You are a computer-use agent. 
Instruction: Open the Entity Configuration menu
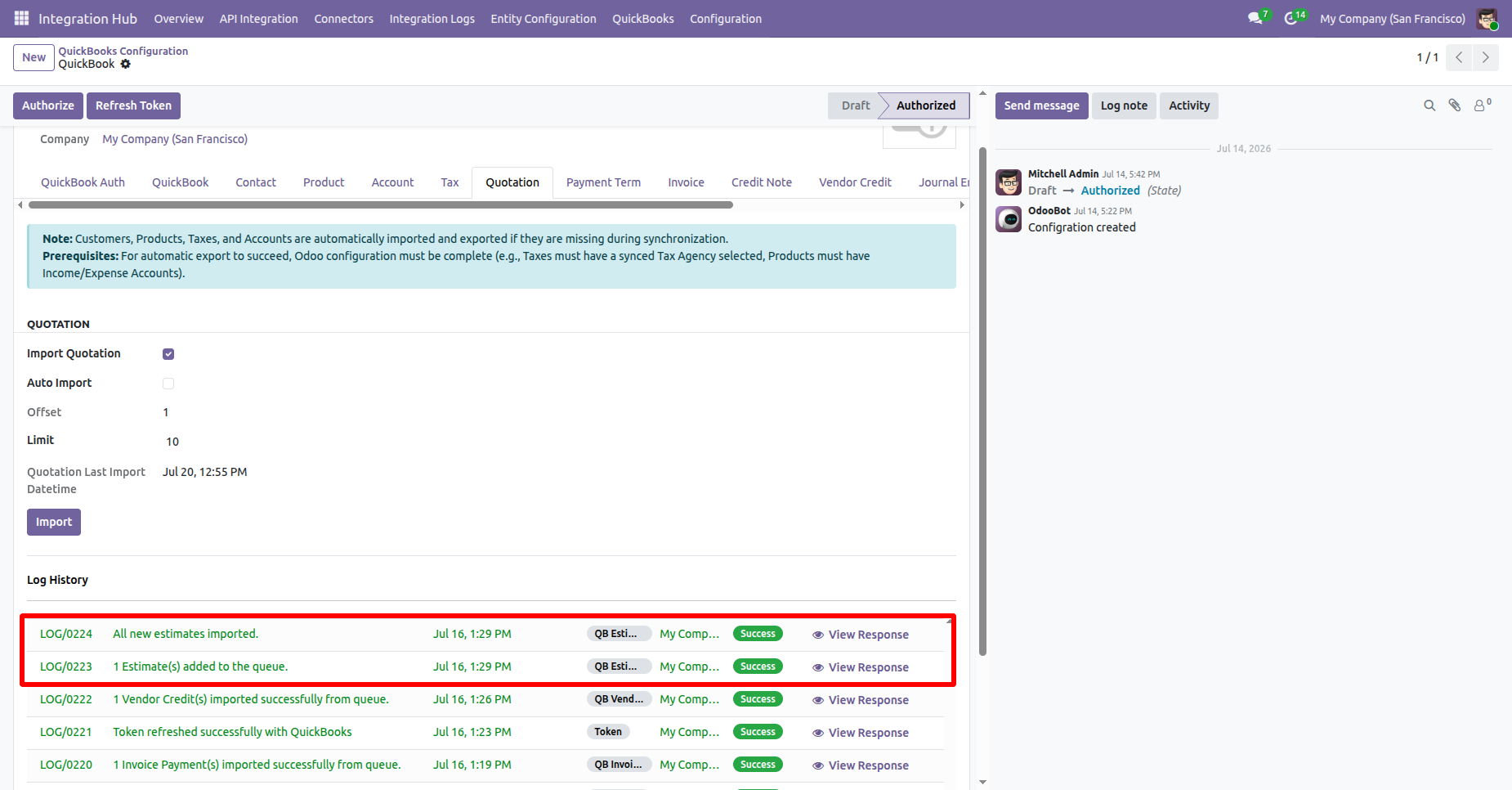coord(544,18)
